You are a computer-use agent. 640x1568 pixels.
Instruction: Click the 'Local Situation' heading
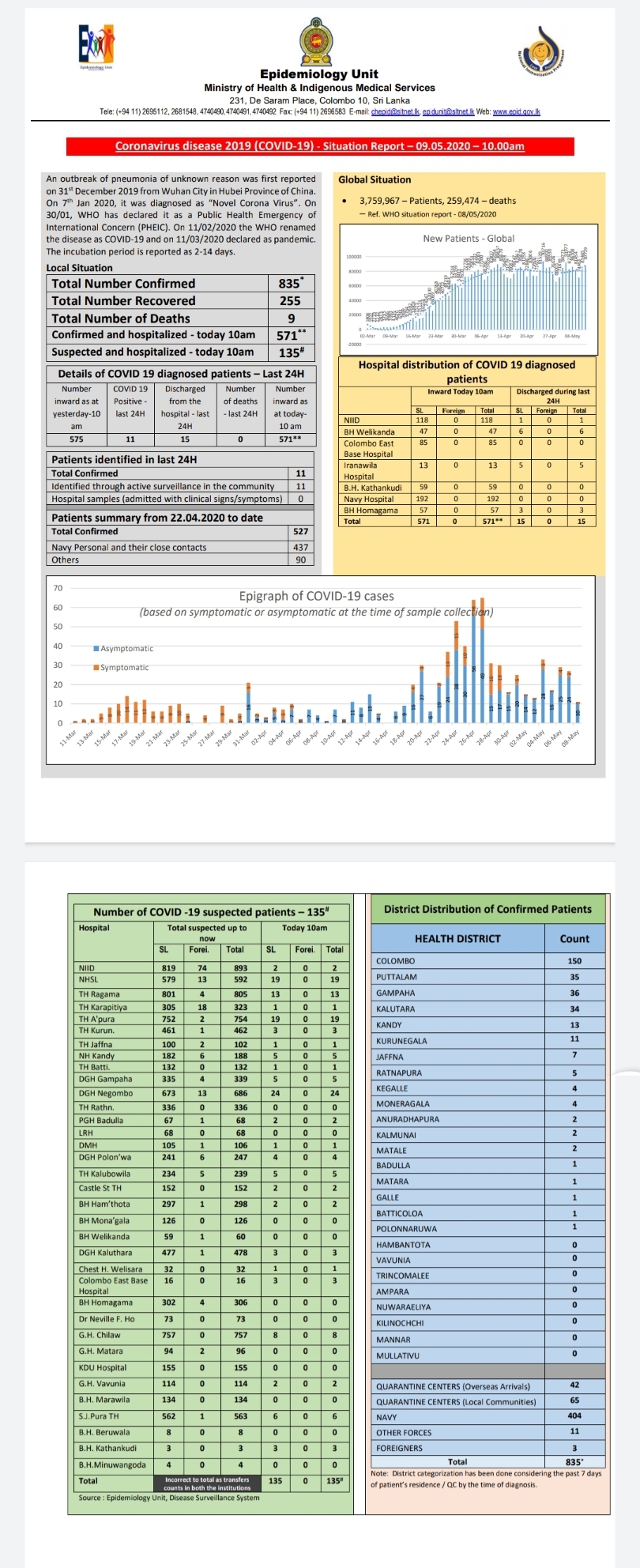click(79, 268)
